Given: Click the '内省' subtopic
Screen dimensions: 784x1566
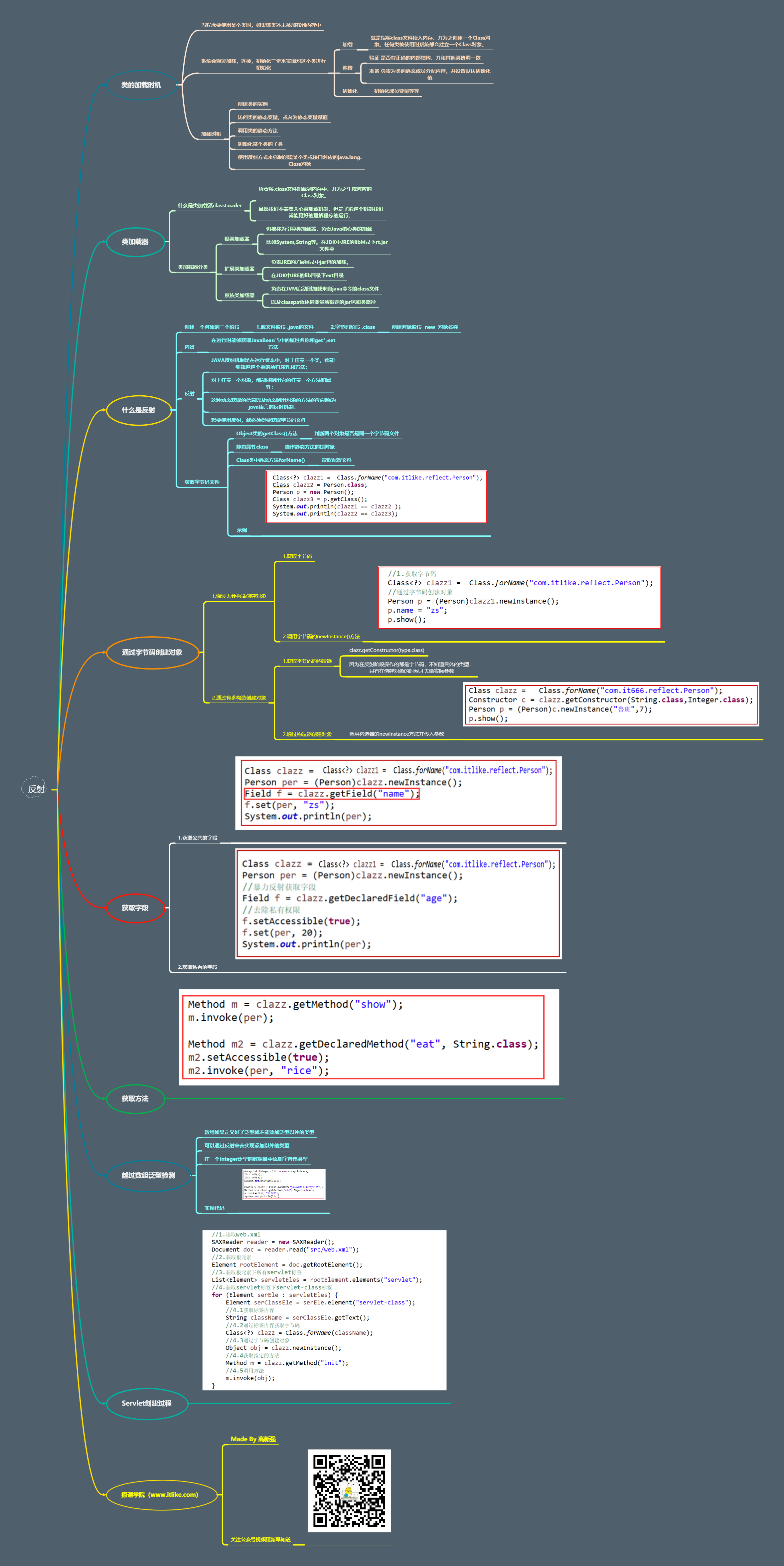Looking at the screenshot, I should point(189,347).
